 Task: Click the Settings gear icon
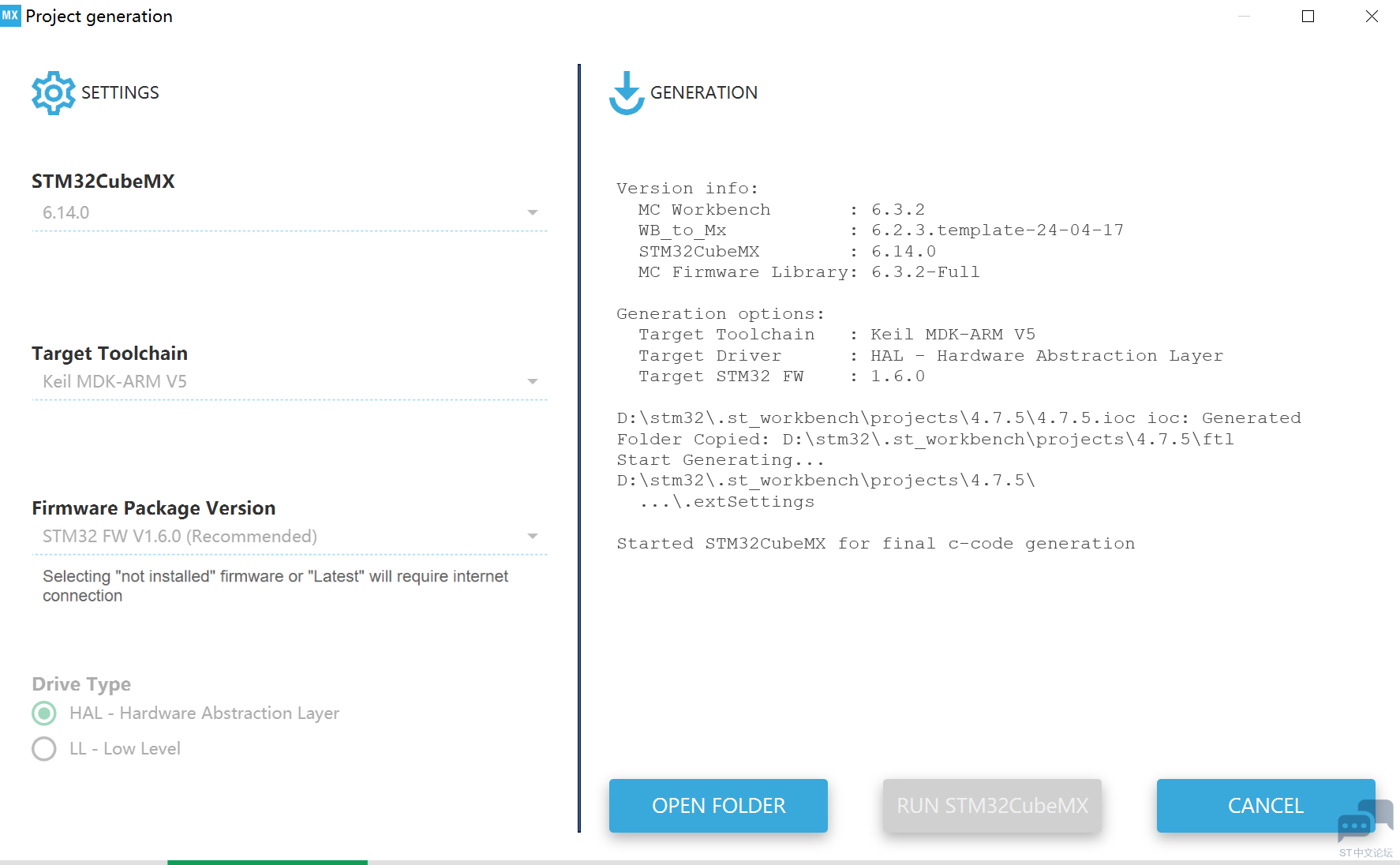pyautogui.click(x=54, y=93)
